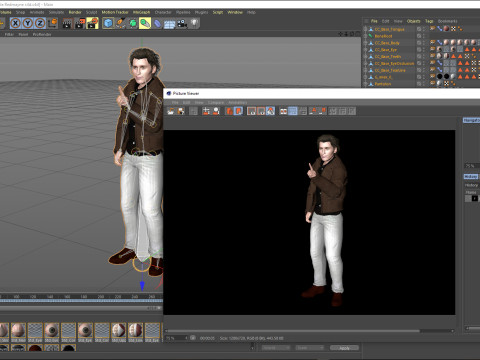The image size is (480, 360).
Task: Toggle visibility dots of CC_Base_Eye
Action: (x=424, y=50)
